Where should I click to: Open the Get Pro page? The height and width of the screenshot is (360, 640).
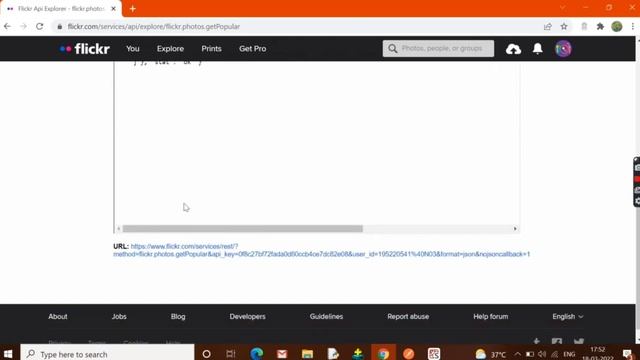[x=253, y=49]
